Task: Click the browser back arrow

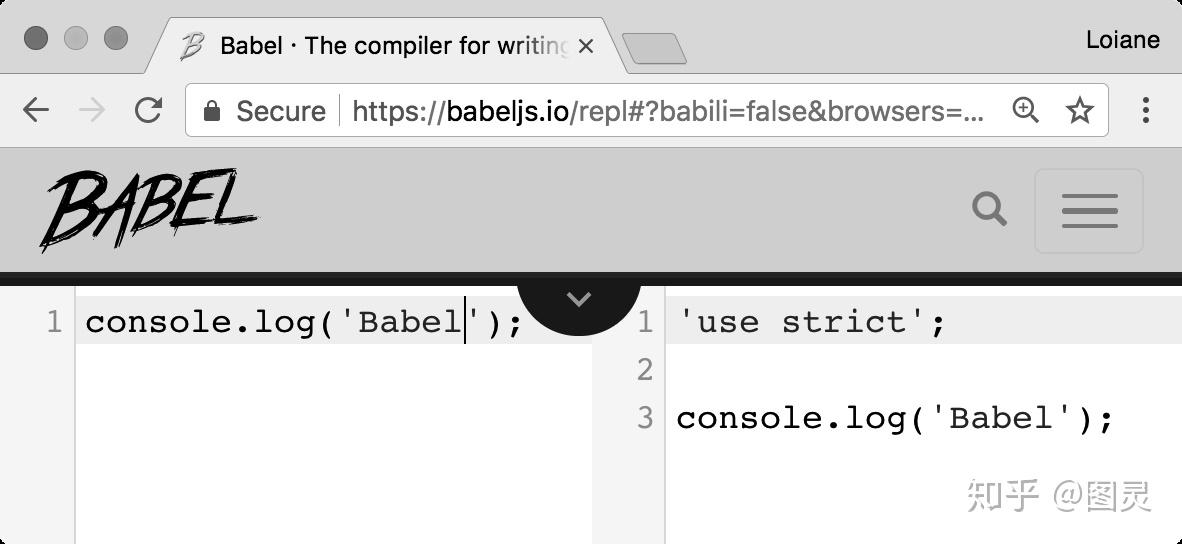Action: (x=36, y=110)
